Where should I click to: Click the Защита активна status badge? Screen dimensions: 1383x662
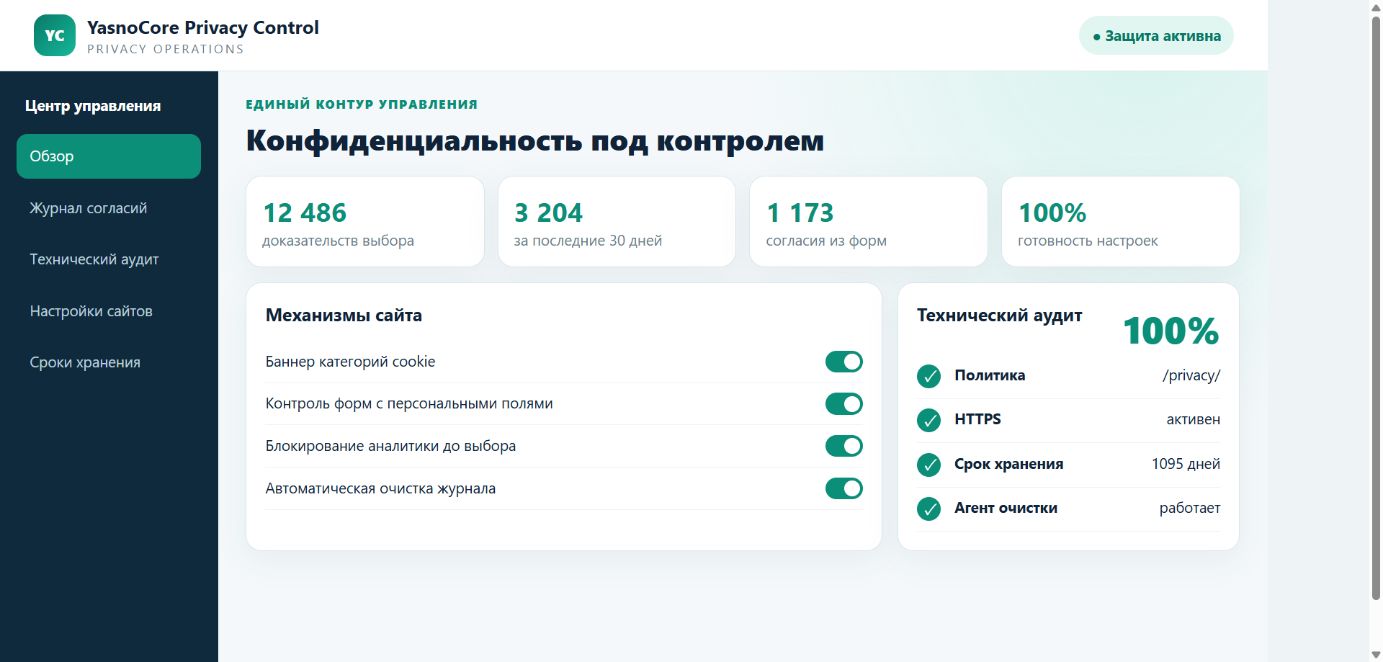pos(1156,36)
